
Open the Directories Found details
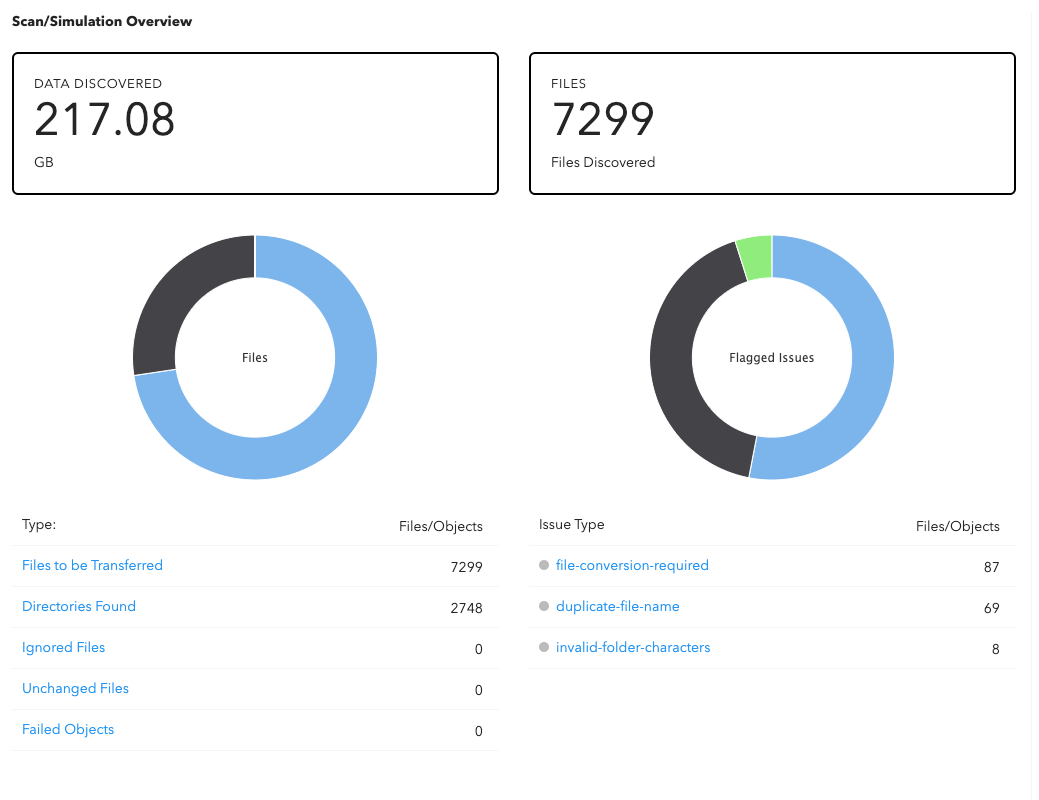tap(79, 606)
